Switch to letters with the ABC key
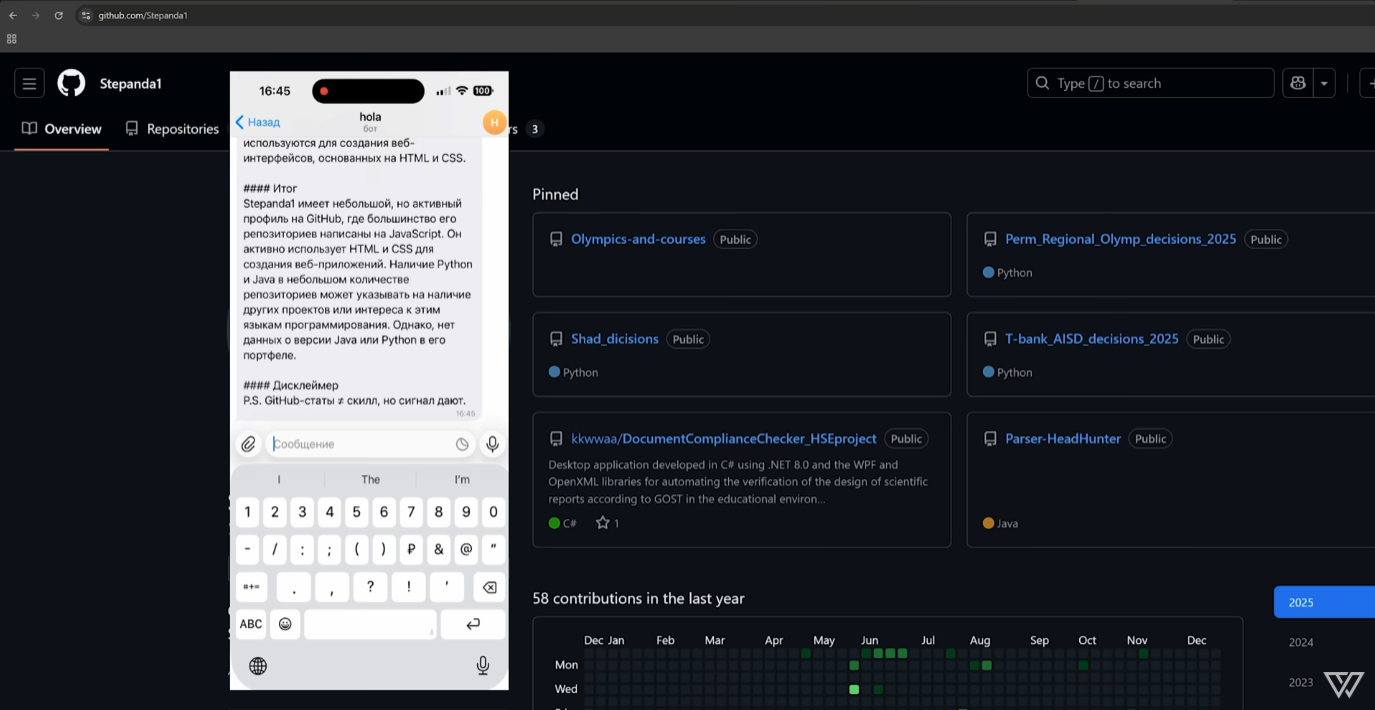The height and width of the screenshot is (710, 1375). click(x=250, y=623)
